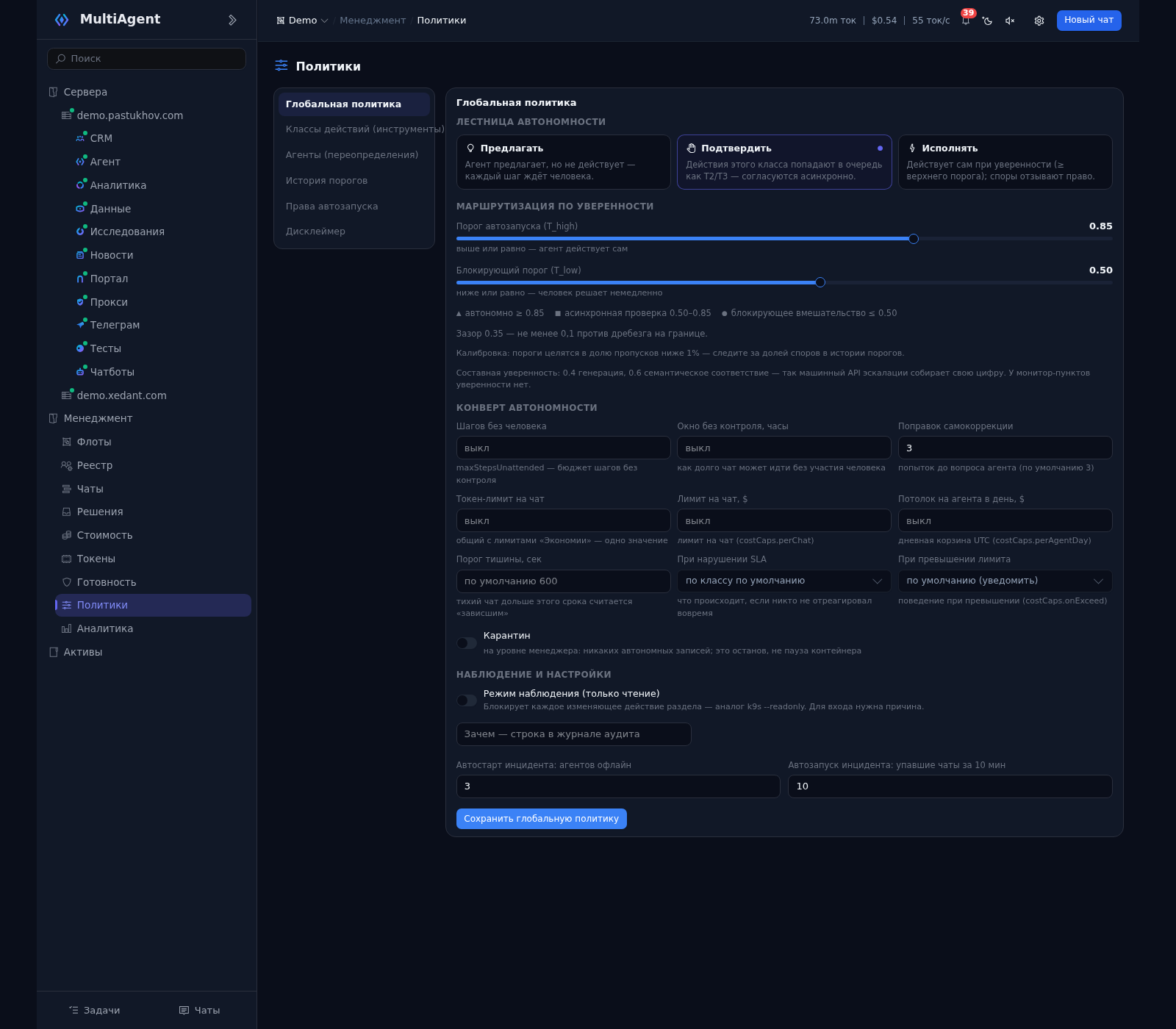The width and height of the screenshot is (1176, 1029).
Task: Open Классы действий (инструменты) tab
Action: click(354, 129)
